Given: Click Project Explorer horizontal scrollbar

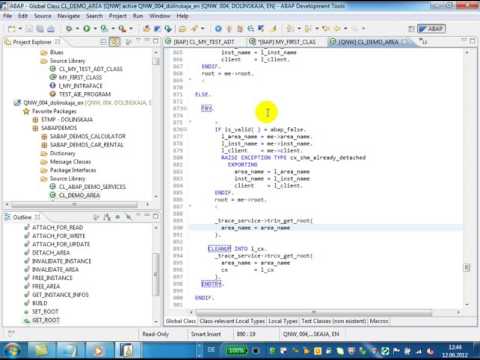Looking at the screenshot, I should [x=74, y=204].
